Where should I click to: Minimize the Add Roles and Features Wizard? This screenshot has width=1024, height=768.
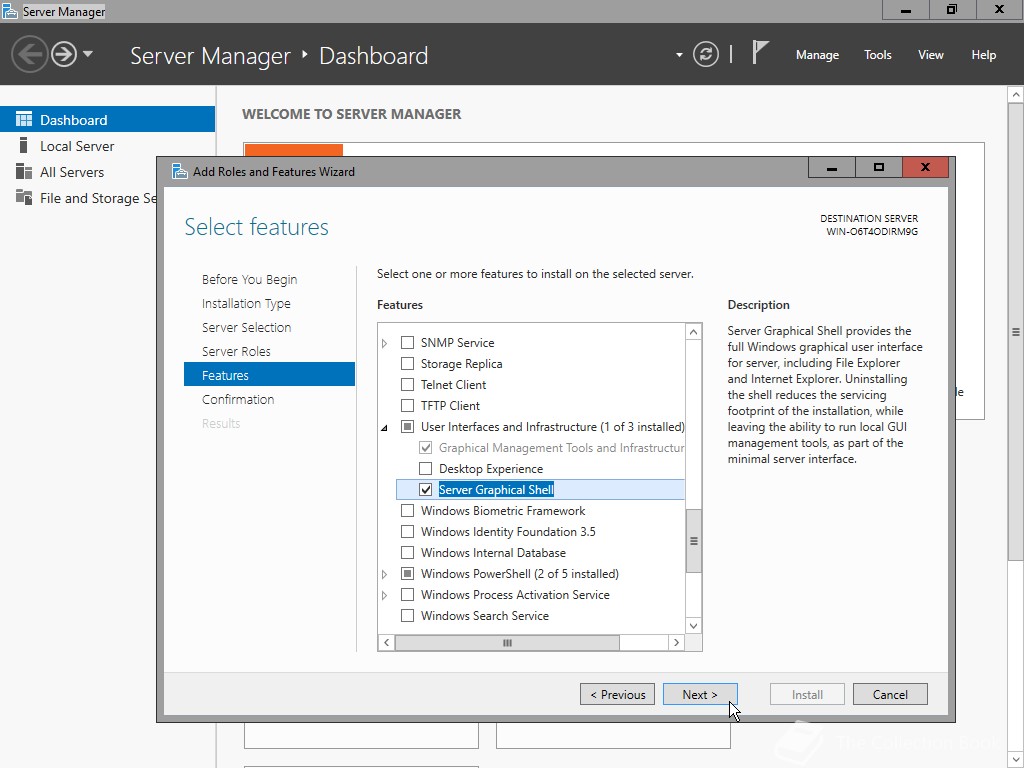(831, 167)
